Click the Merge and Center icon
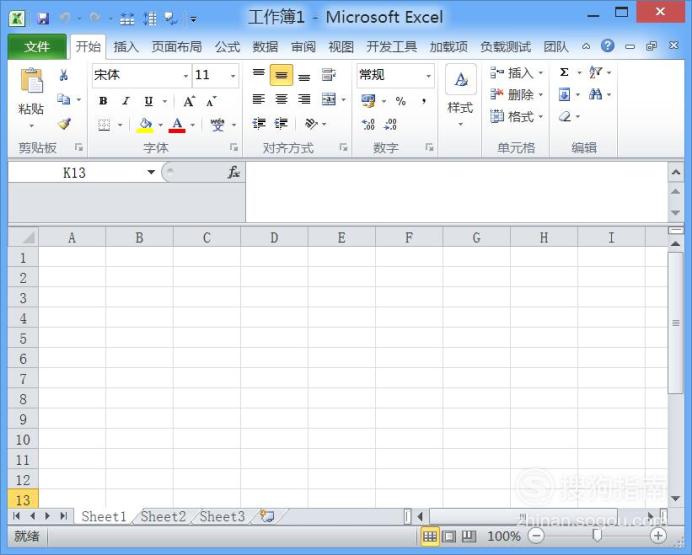Viewport: 692px width, 555px height. (329, 99)
